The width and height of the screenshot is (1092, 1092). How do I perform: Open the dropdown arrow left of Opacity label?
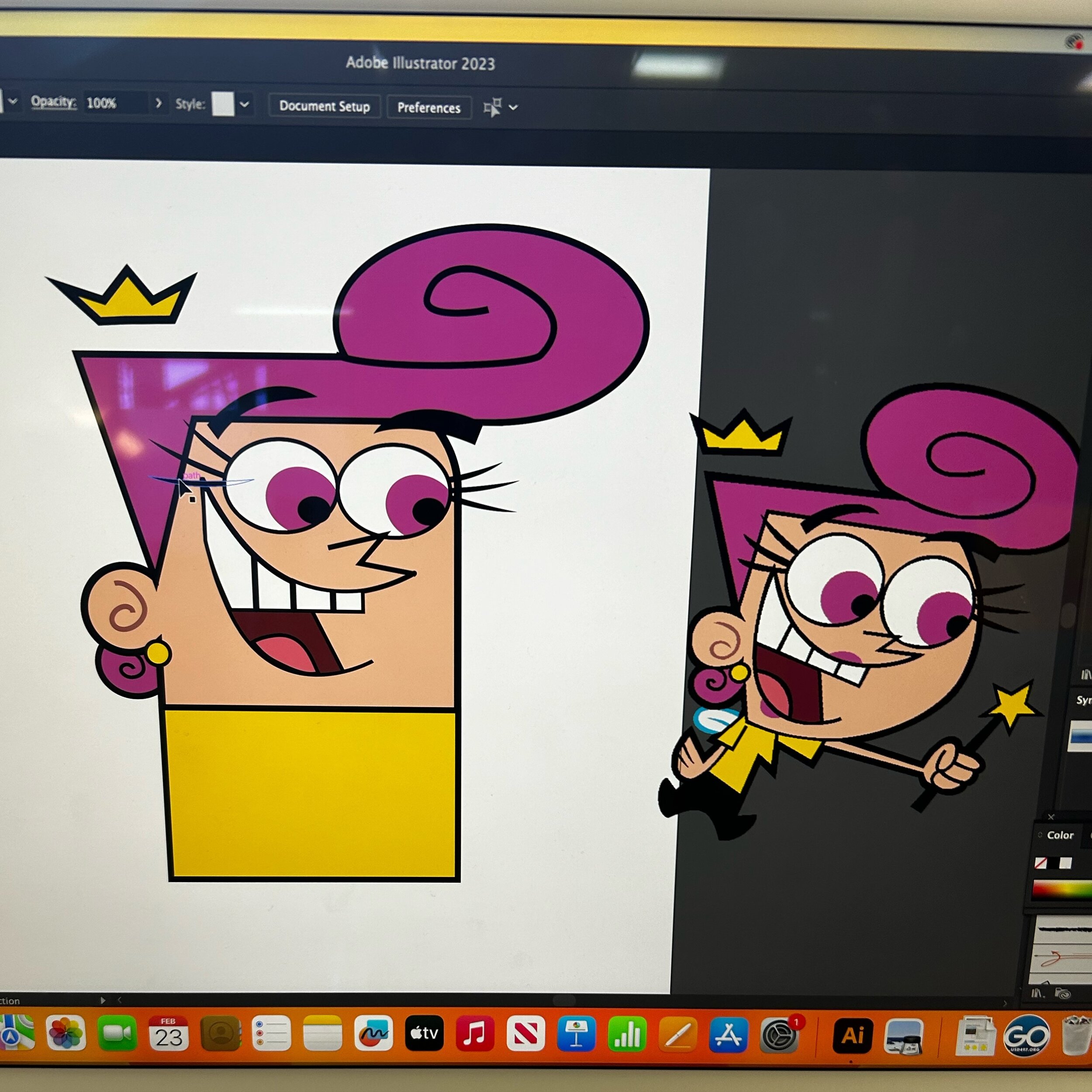coord(12,101)
